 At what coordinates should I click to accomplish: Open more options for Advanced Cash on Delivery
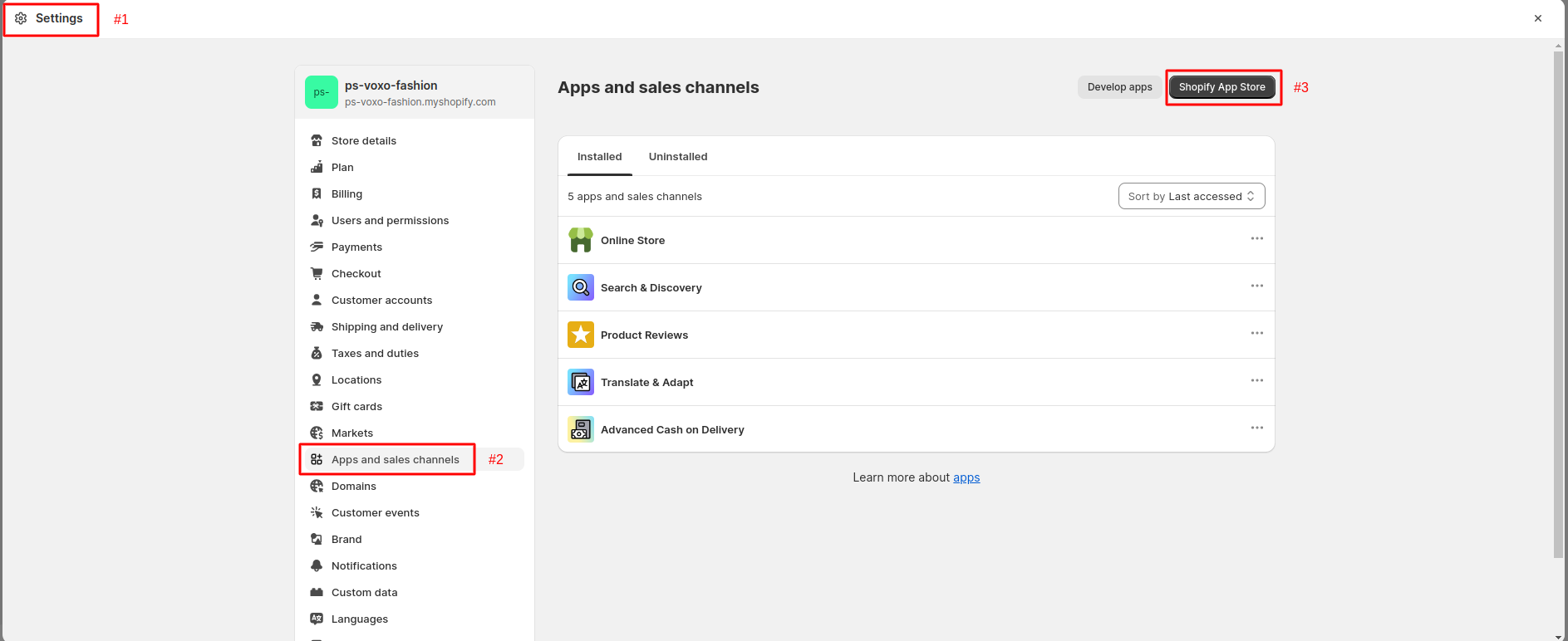pyautogui.click(x=1257, y=428)
